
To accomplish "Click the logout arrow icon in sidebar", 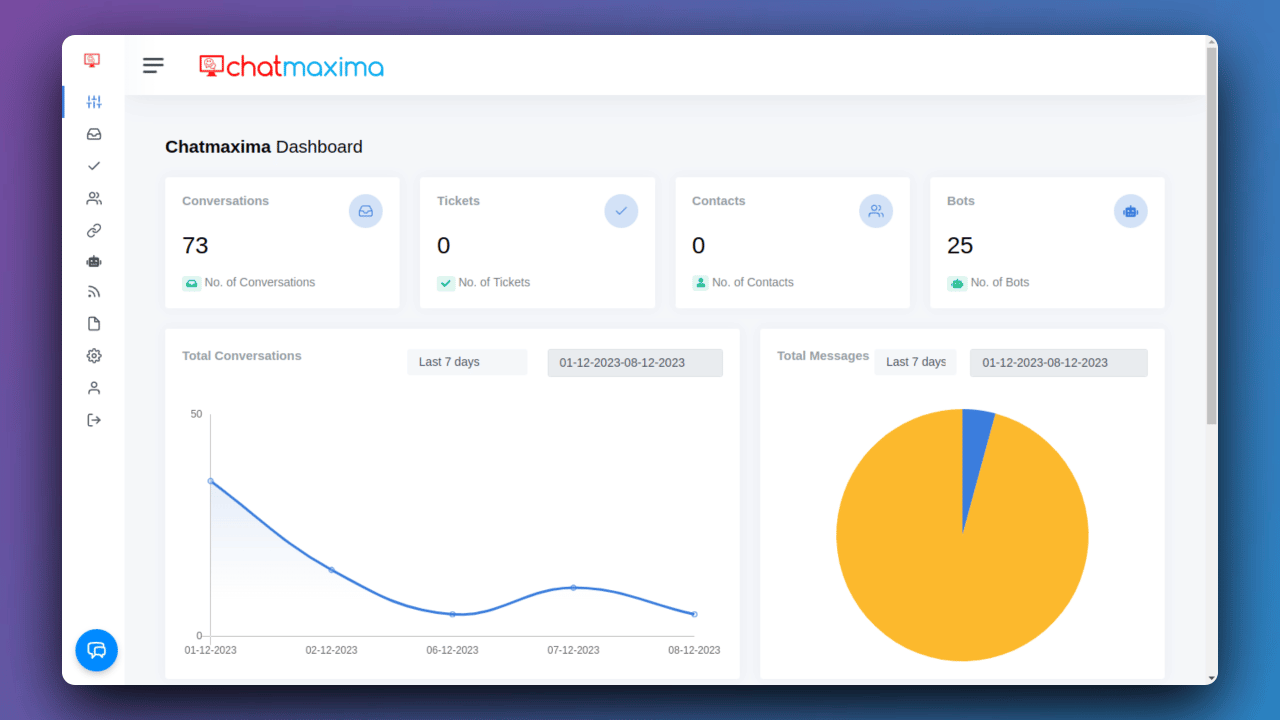I will click(x=94, y=420).
